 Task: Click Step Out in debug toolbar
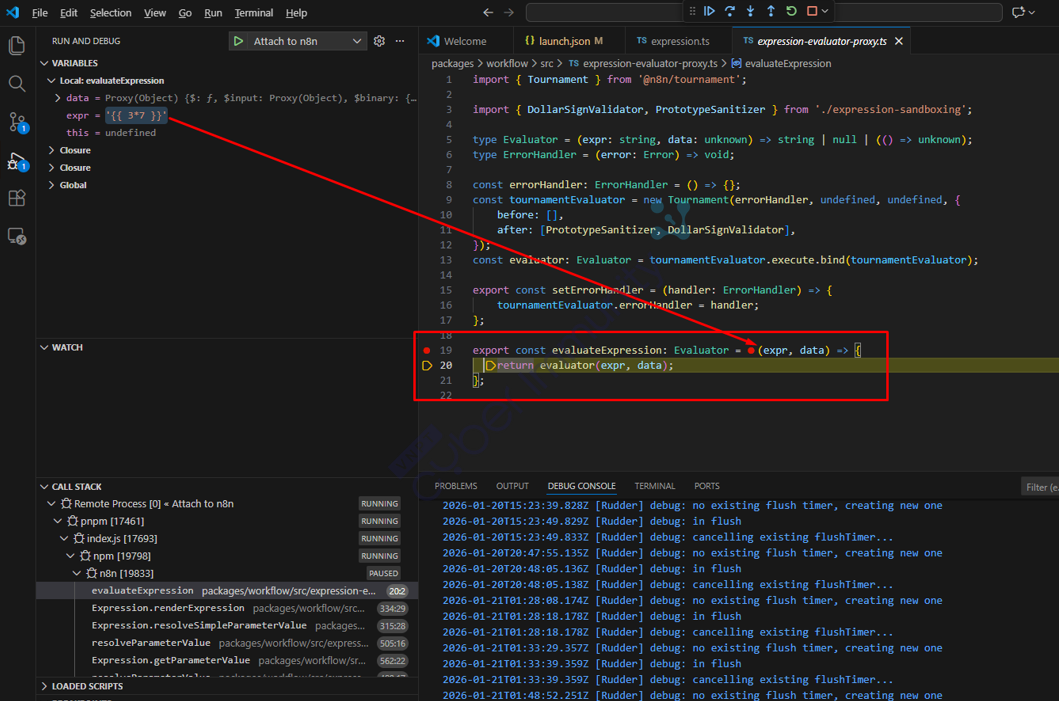coord(771,11)
